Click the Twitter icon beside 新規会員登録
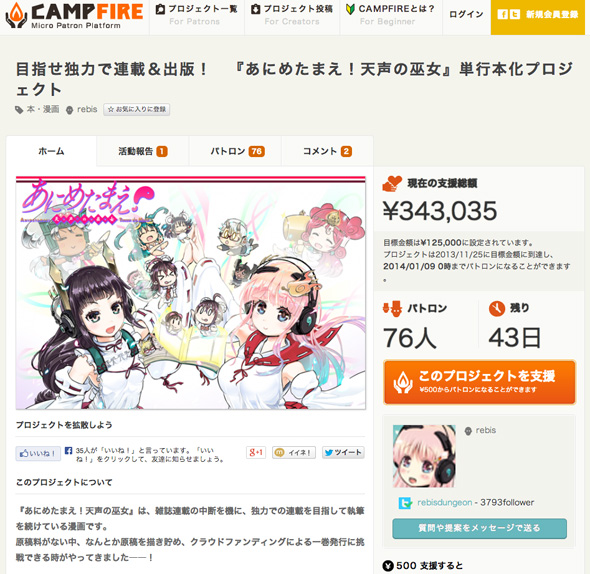The height and width of the screenshot is (574, 590). point(514,14)
